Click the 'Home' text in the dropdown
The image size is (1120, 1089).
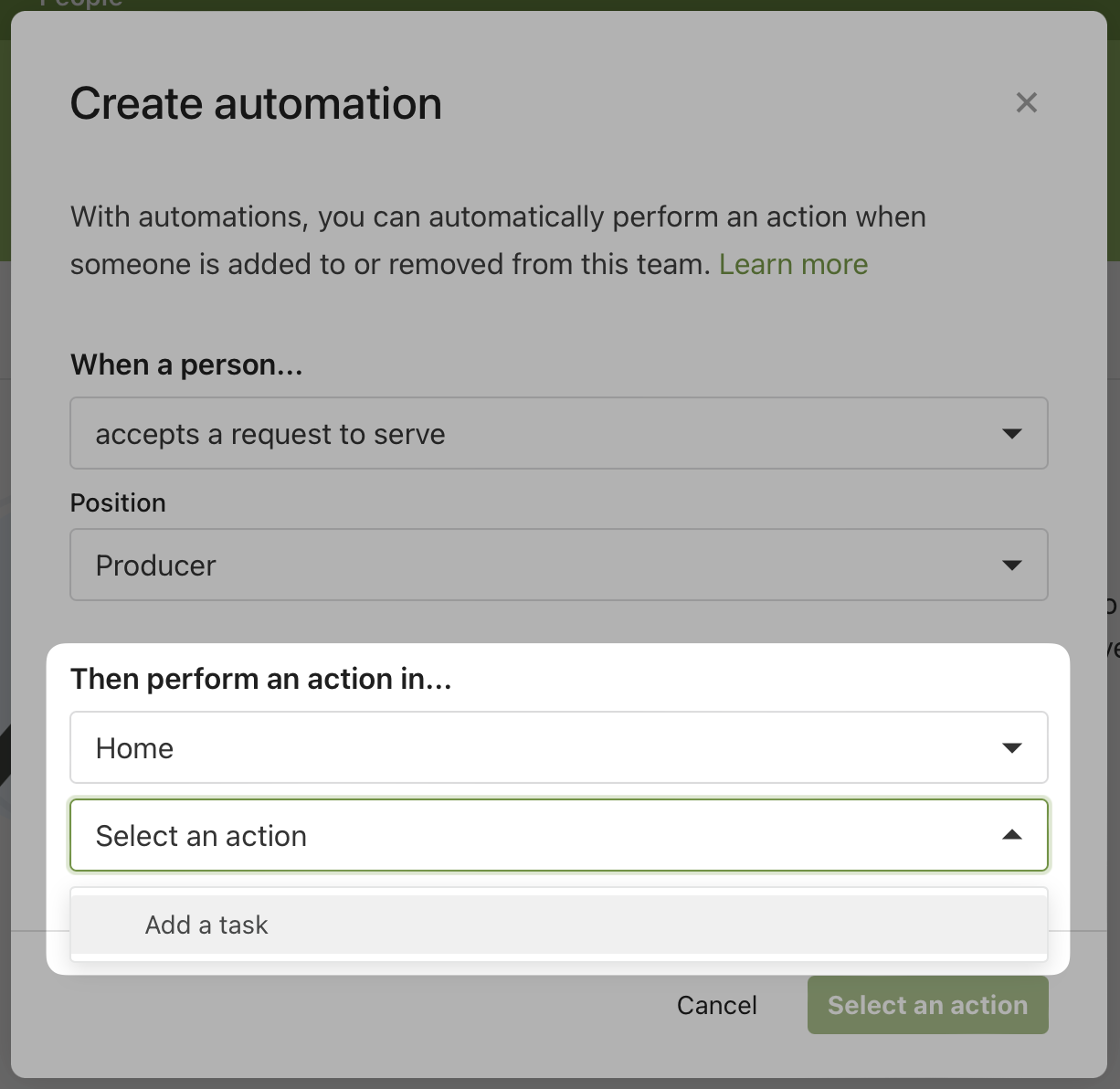134,748
